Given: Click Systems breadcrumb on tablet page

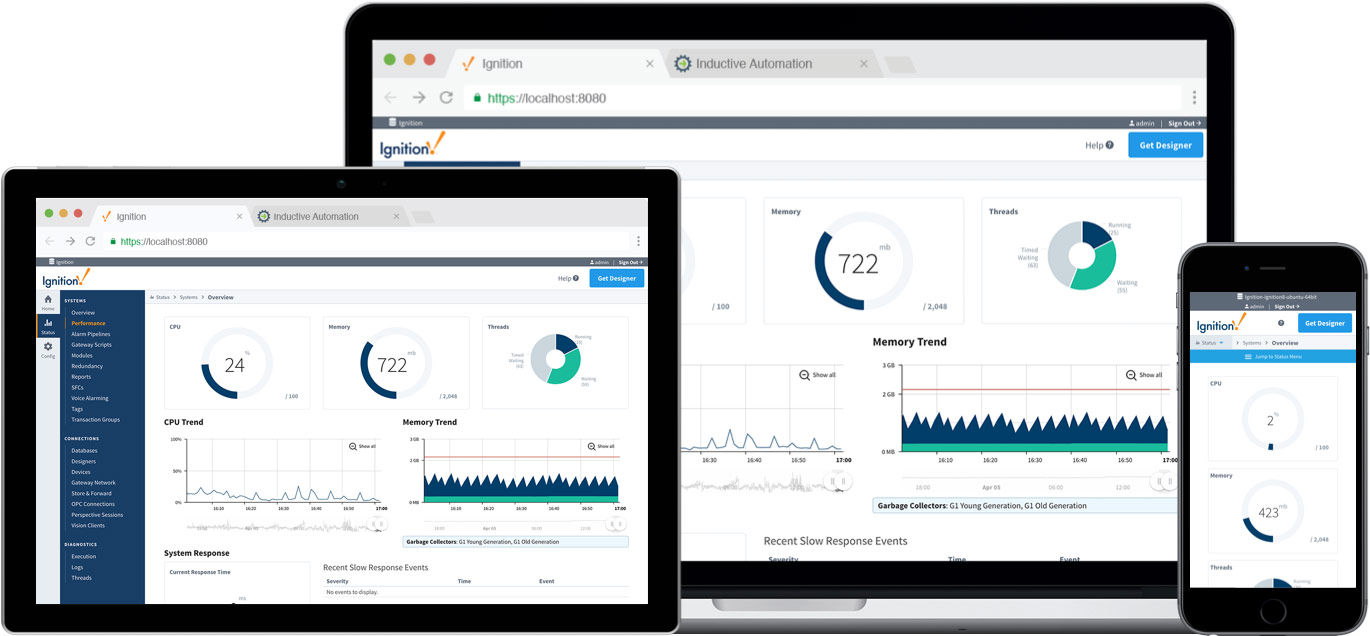Looking at the screenshot, I should coord(188,297).
